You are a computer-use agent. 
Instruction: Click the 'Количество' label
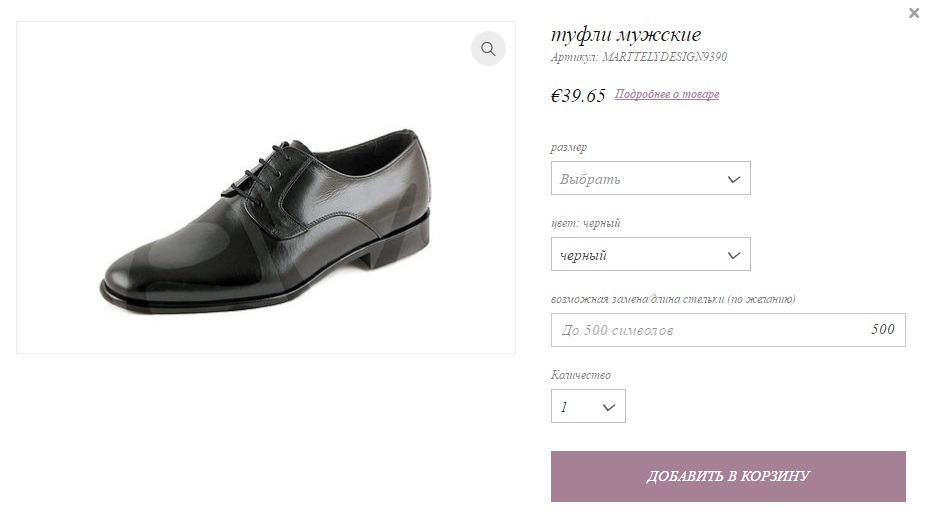click(581, 375)
